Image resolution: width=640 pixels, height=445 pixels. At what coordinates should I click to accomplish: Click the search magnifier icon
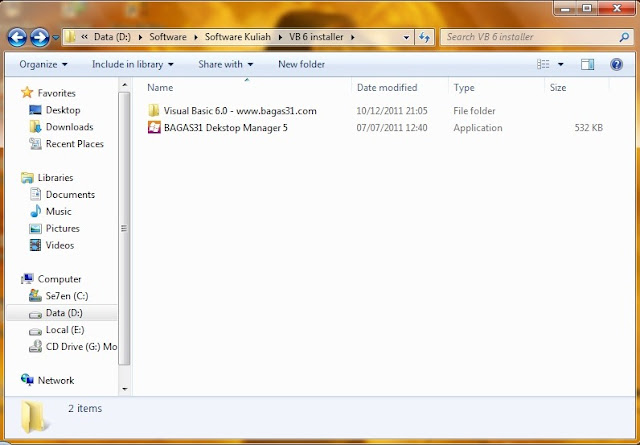[x=624, y=38]
